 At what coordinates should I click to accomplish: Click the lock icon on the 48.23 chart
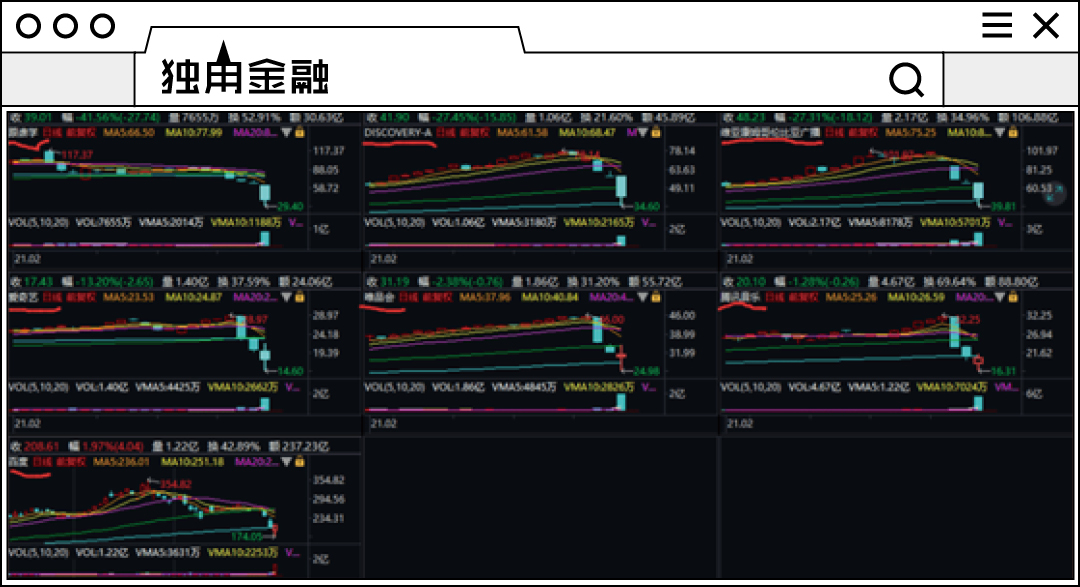tap(1012, 132)
